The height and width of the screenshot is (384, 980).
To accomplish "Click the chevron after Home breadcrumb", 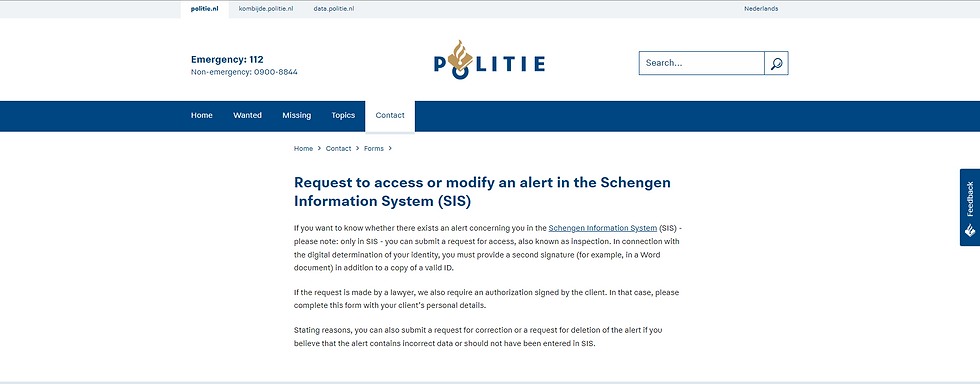I will (x=319, y=149).
